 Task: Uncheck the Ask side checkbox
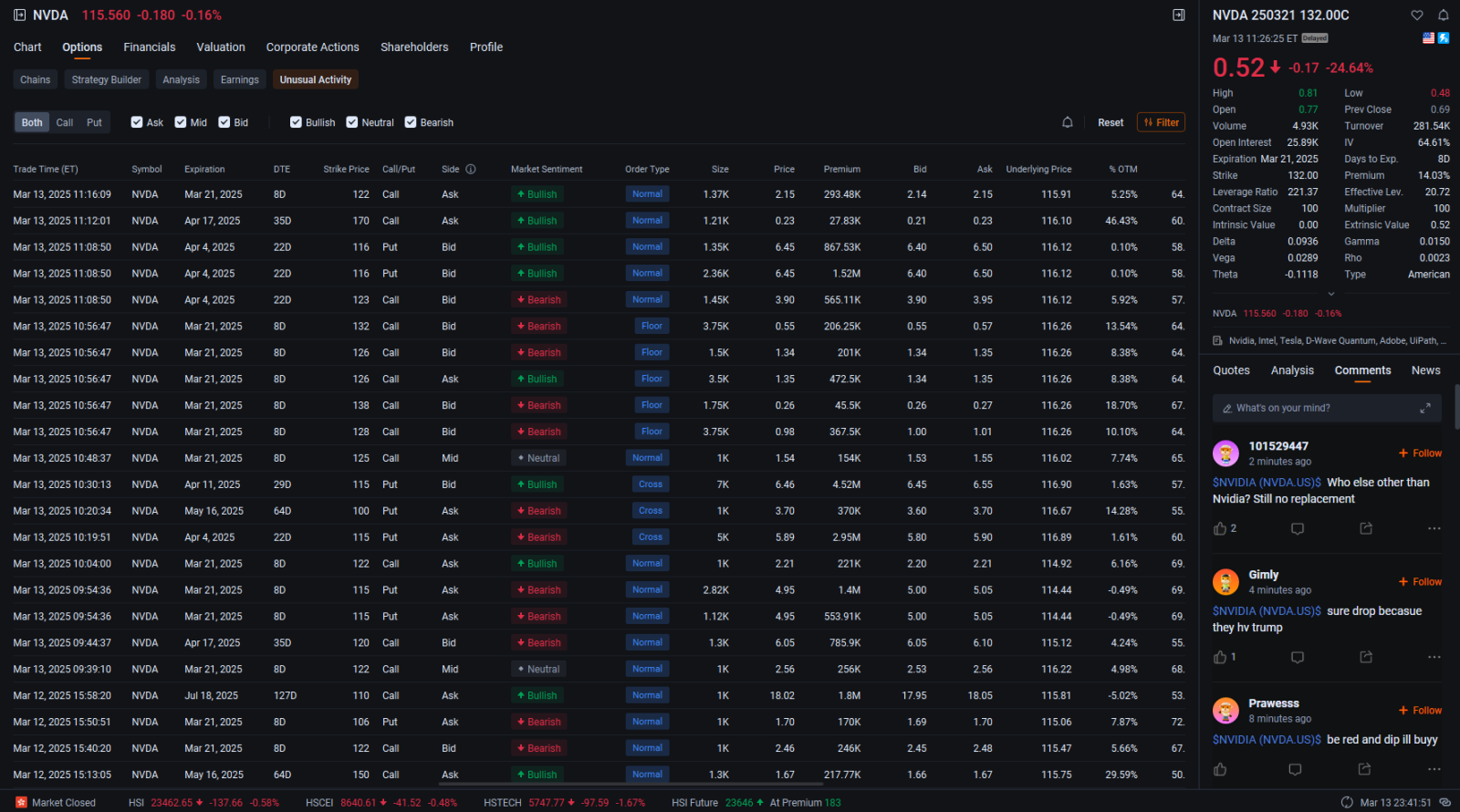click(x=137, y=122)
